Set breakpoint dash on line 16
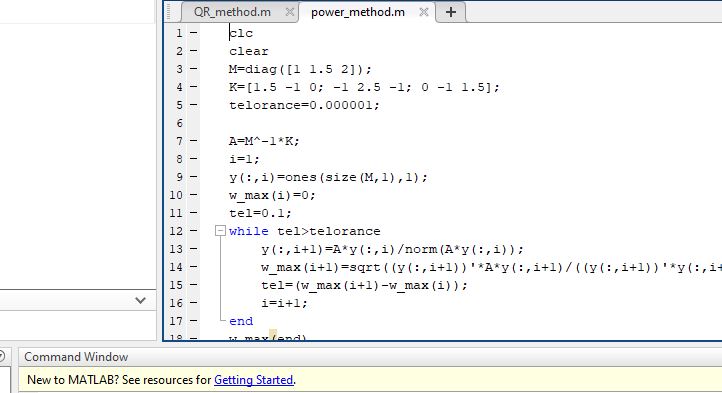The width and height of the screenshot is (722, 393). click(193, 303)
